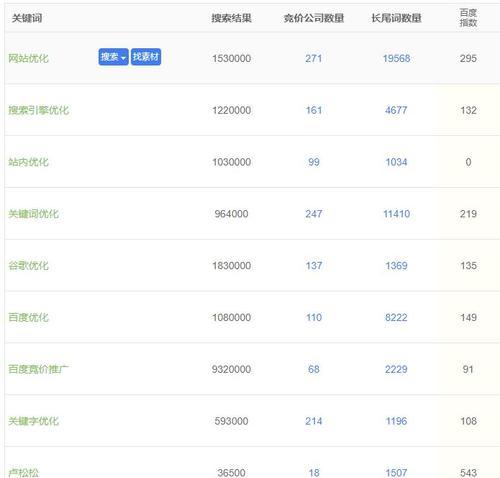Open long-tail word count 1034
500x478 pixels.
click(396, 162)
